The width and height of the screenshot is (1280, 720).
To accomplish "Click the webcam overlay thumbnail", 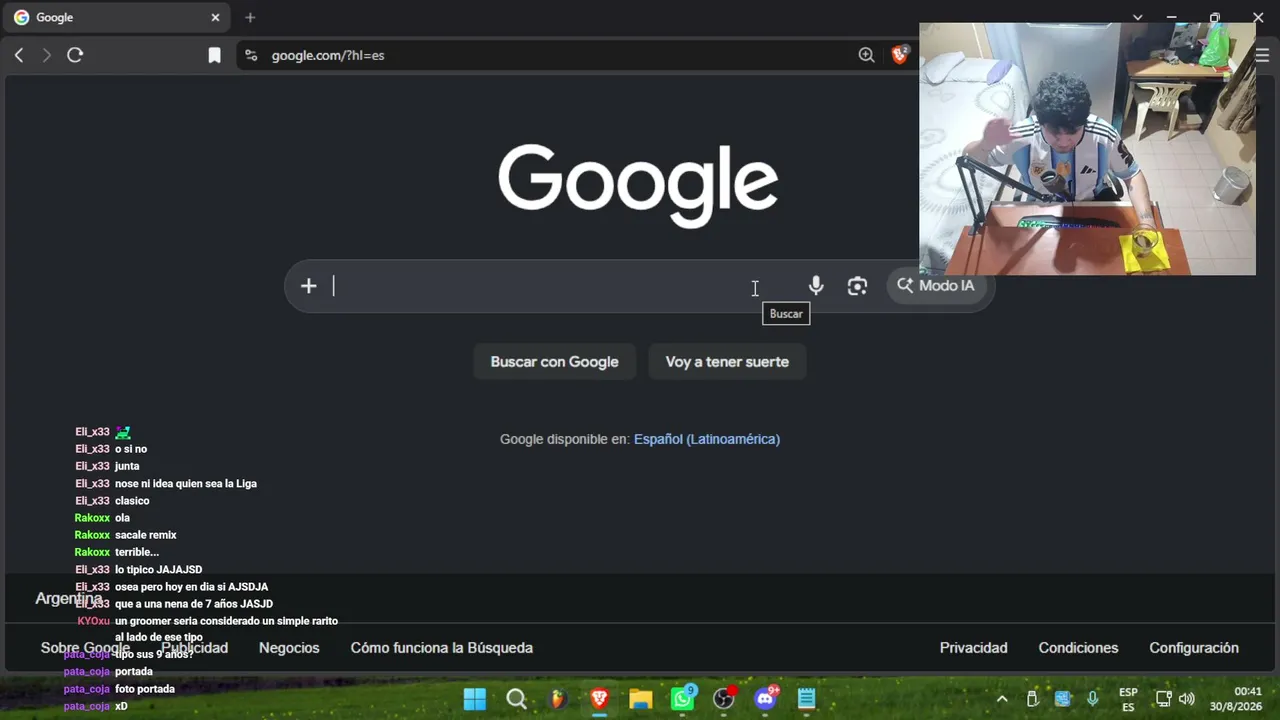I will pyautogui.click(x=1087, y=149).
